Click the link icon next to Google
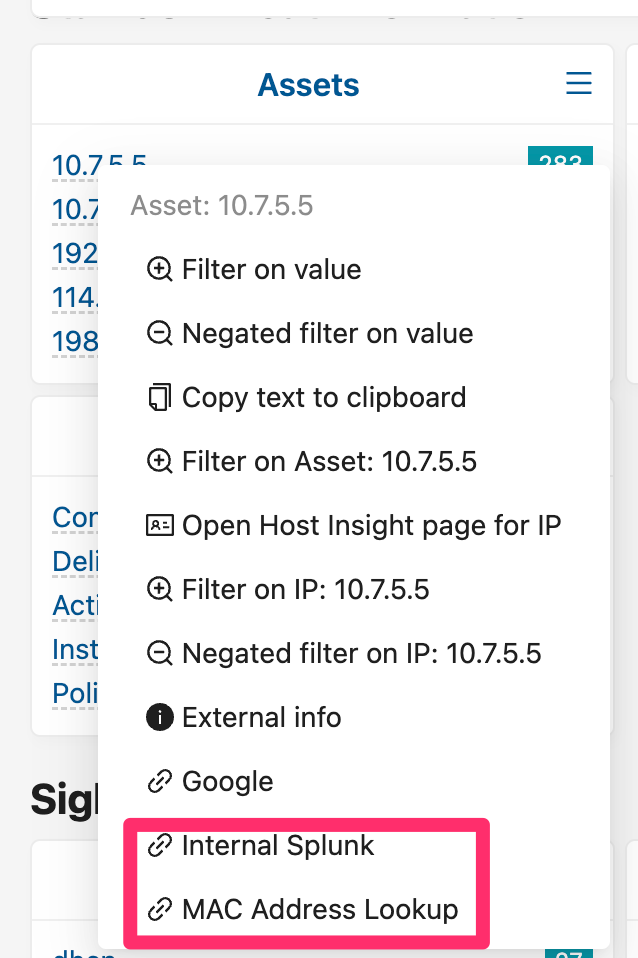 159,781
